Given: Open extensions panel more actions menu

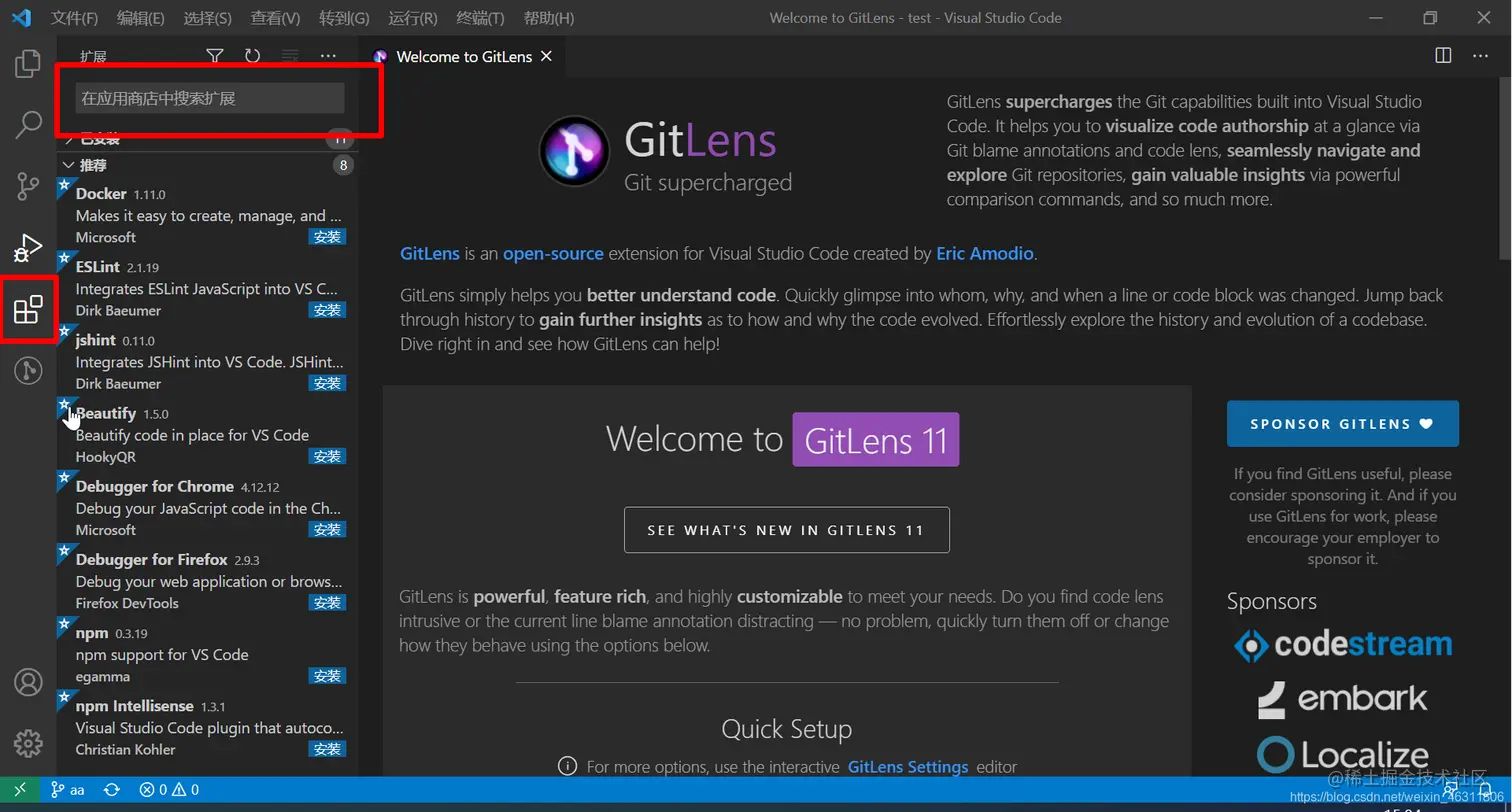Looking at the screenshot, I should 328,56.
